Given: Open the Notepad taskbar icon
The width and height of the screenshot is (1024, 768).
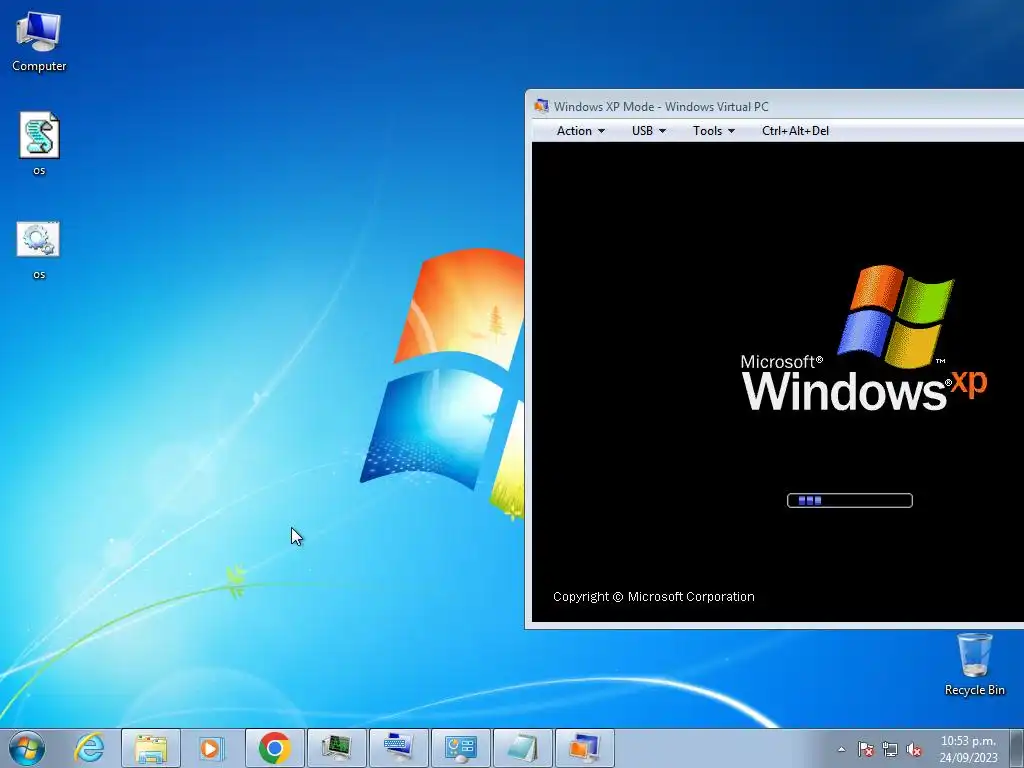Looking at the screenshot, I should coord(523,748).
